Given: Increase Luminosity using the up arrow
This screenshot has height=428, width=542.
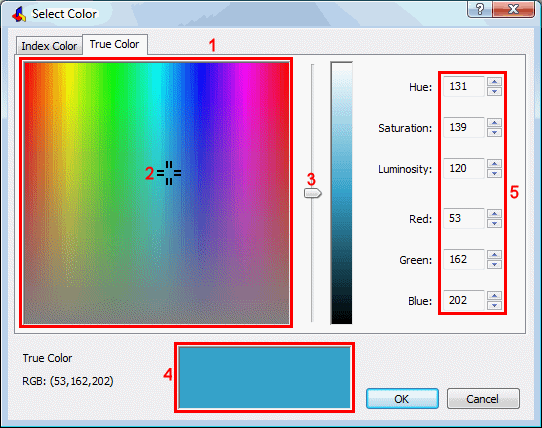Looking at the screenshot, I should point(494,164).
